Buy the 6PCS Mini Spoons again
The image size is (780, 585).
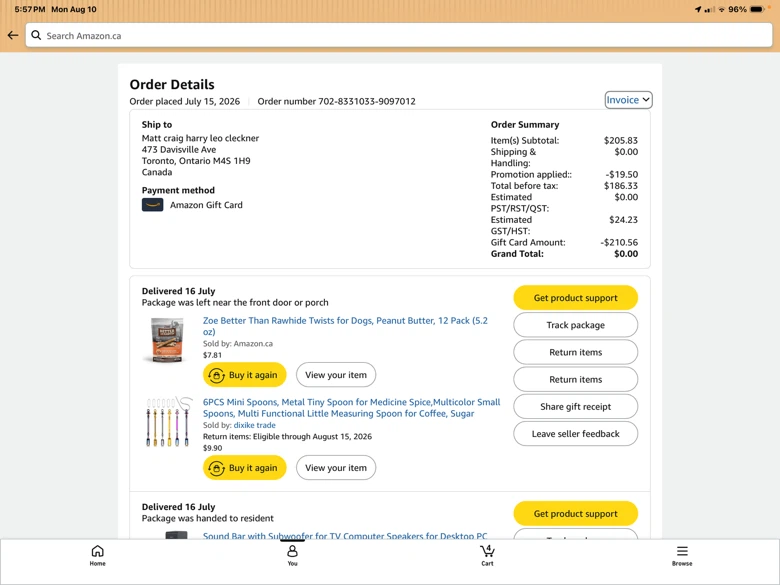(x=244, y=468)
